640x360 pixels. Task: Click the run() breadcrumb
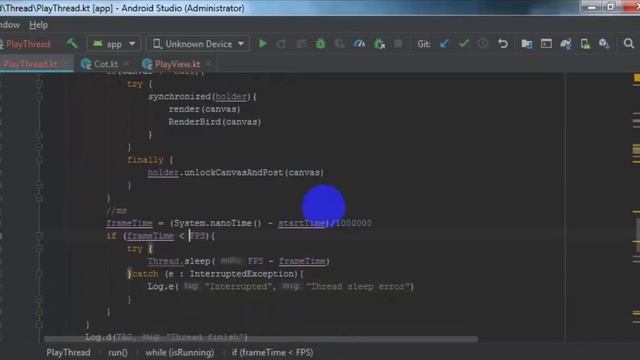[x=118, y=352]
